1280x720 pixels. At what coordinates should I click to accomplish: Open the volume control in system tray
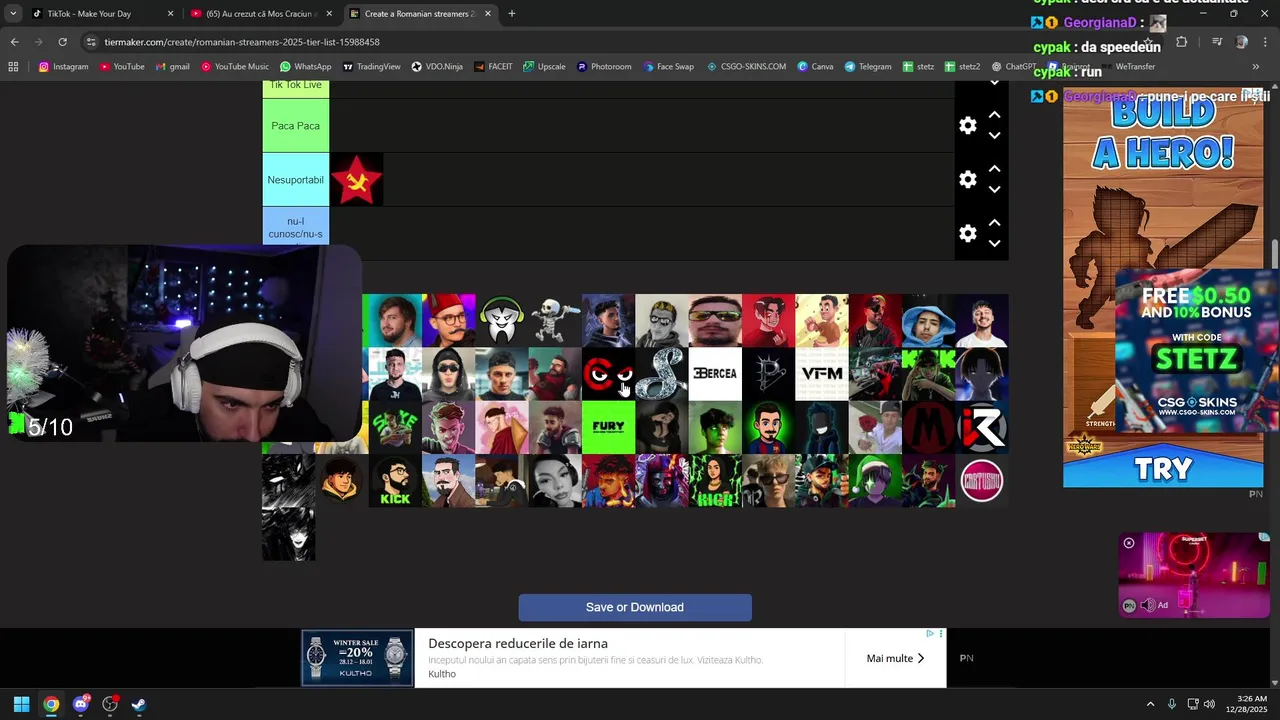point(1209,704)
